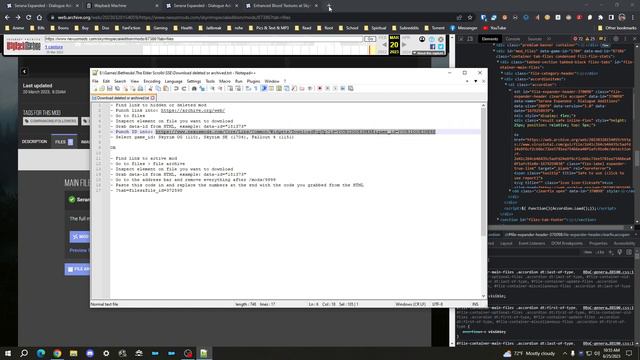The width and height of the screenshot is (640, 360).
Task: Click the archive.org/web link in Notepad++ text
Action: [193, 111]
